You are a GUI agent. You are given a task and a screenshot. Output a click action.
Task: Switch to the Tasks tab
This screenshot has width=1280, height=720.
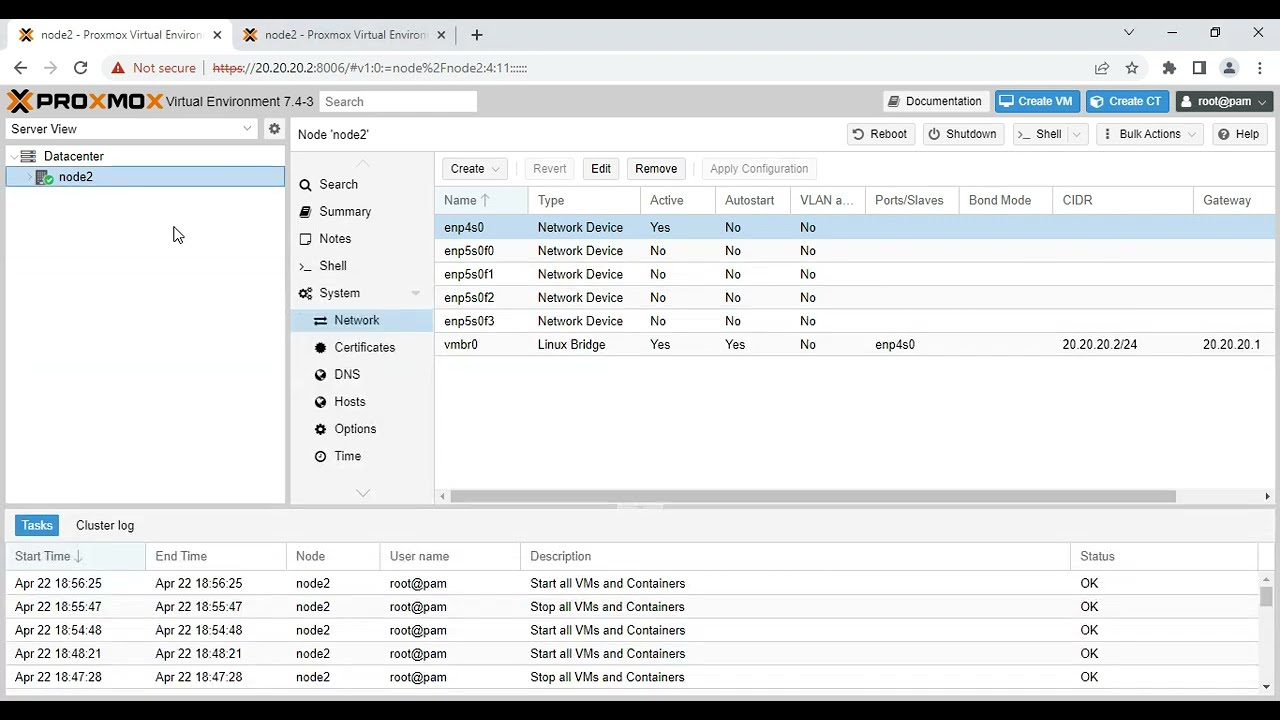(x=37, y=525)
